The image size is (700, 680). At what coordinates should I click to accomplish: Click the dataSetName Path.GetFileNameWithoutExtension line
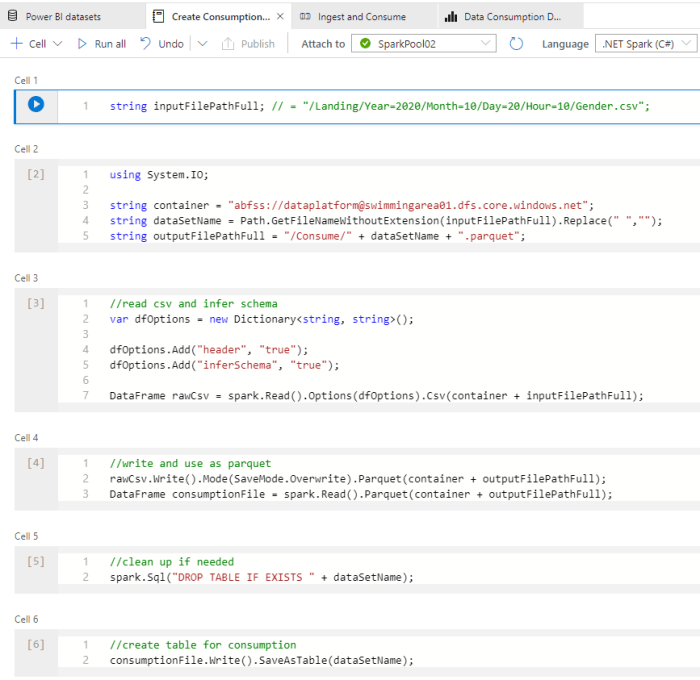[x=386, y=221]
